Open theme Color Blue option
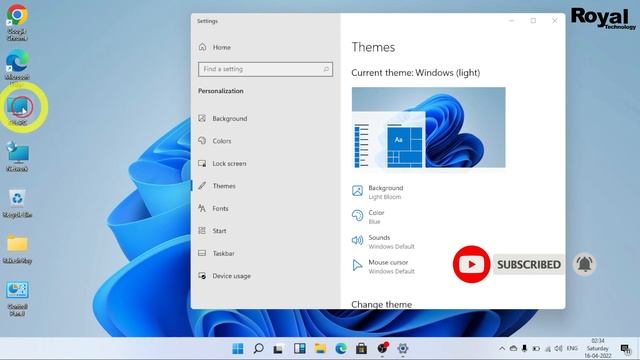 pos(368,217)
